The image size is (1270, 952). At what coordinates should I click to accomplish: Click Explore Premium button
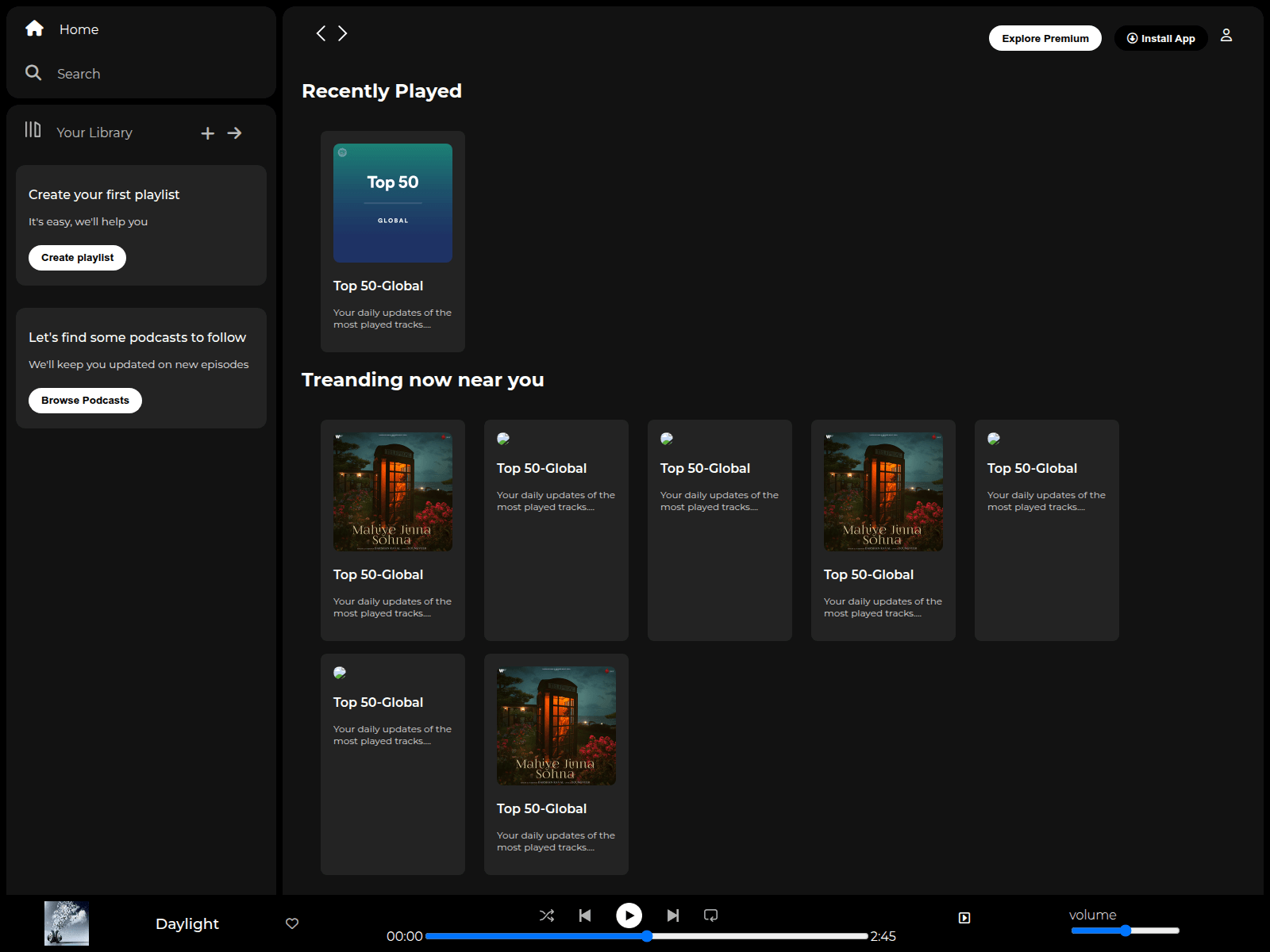point(1045,38)
